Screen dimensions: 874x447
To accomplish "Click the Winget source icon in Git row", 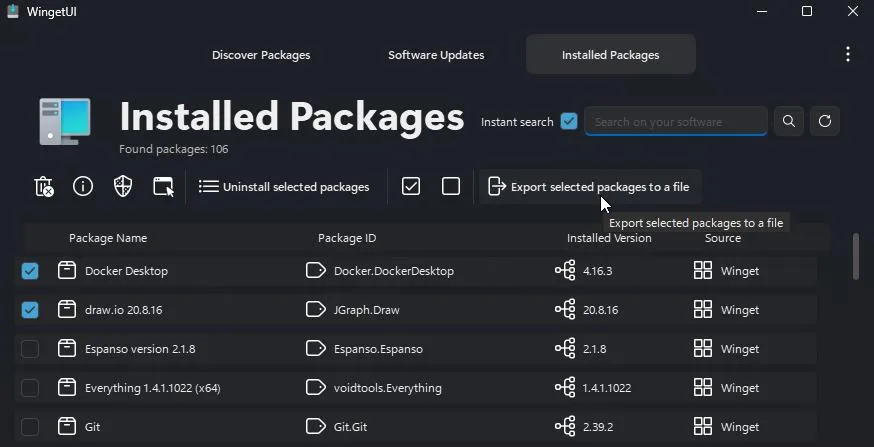I will pos(703,427).
